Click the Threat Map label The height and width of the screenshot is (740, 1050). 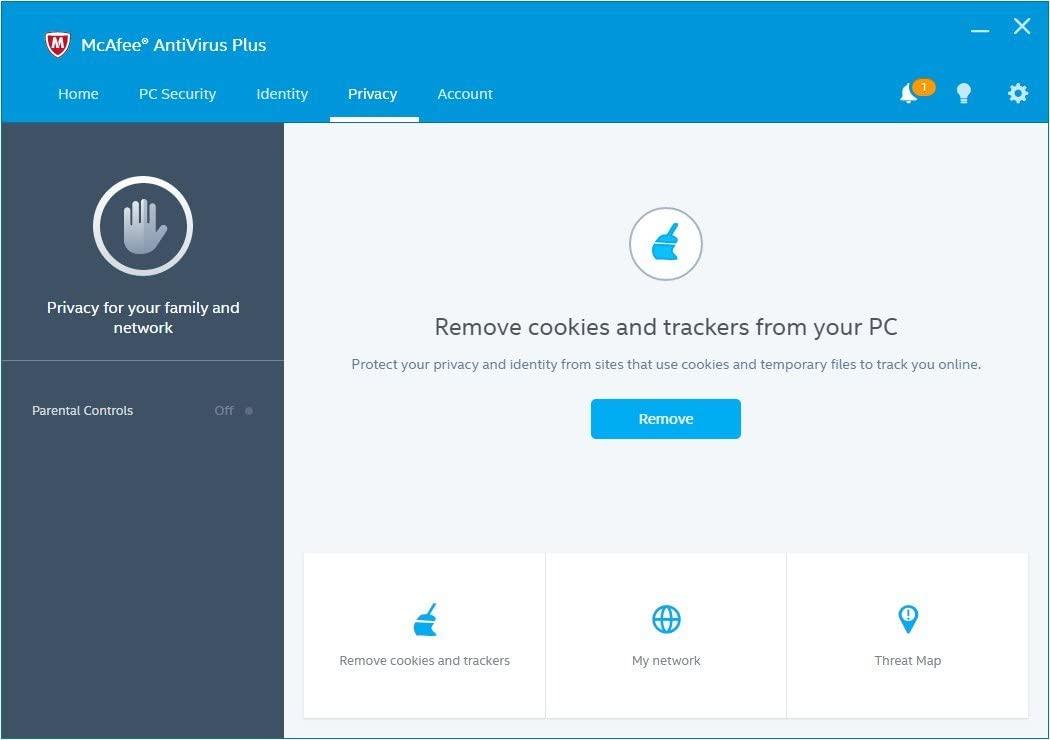click(x=907, y=660)
